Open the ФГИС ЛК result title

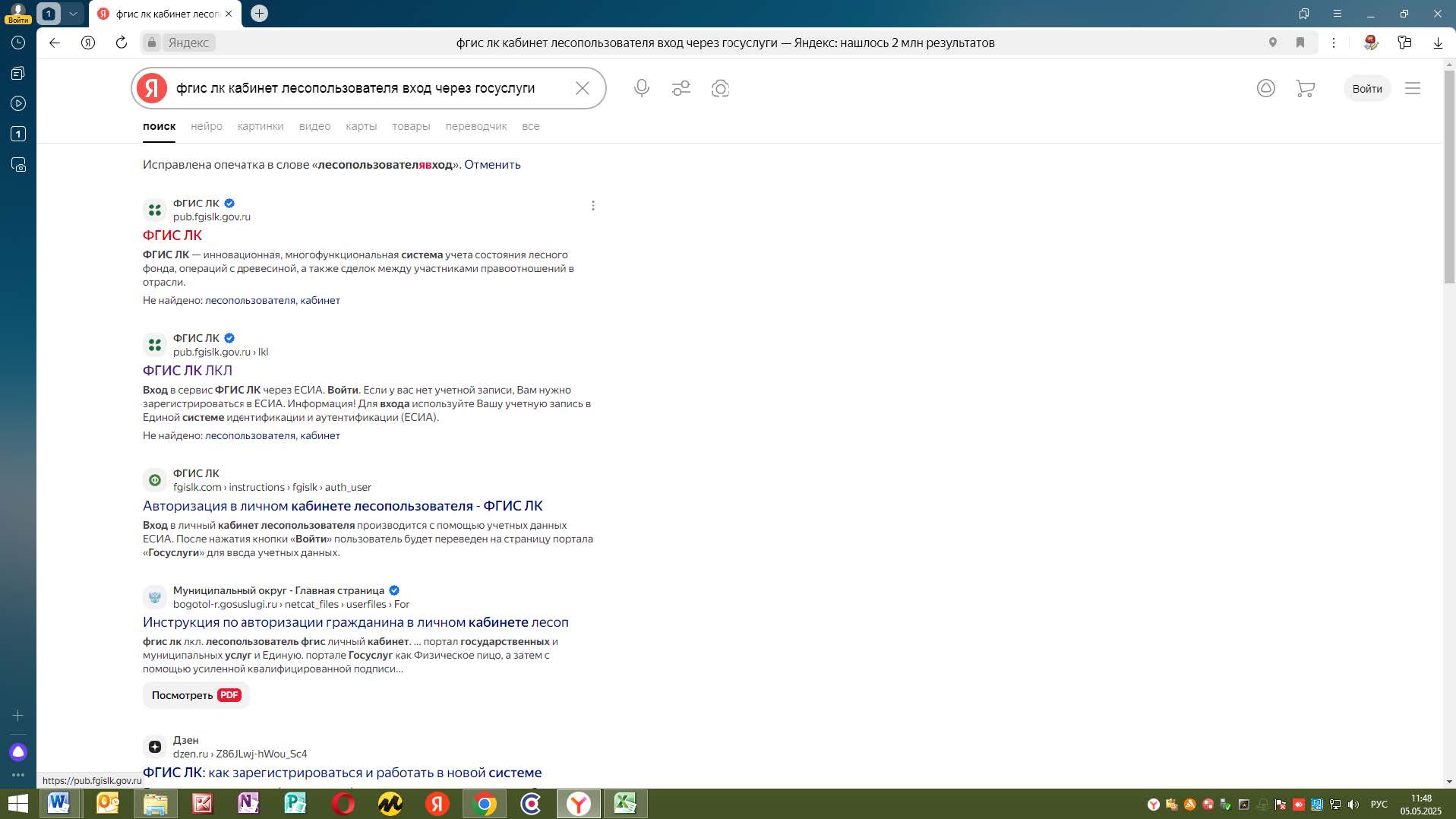pos(172,236)
